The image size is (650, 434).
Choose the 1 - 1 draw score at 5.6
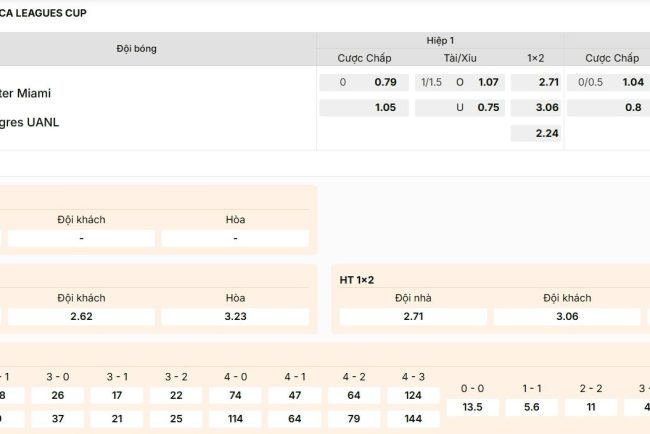coord(532,407)
